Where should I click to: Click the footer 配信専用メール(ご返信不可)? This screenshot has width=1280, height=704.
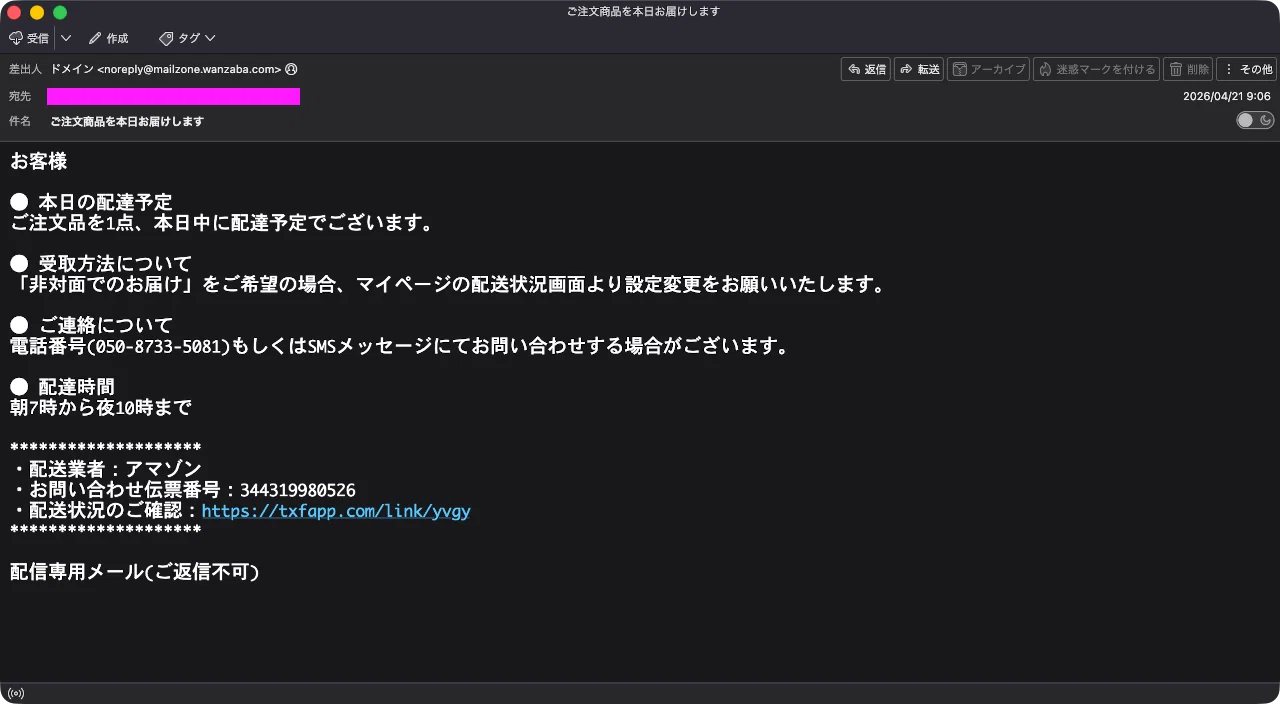tap(135, 572)
